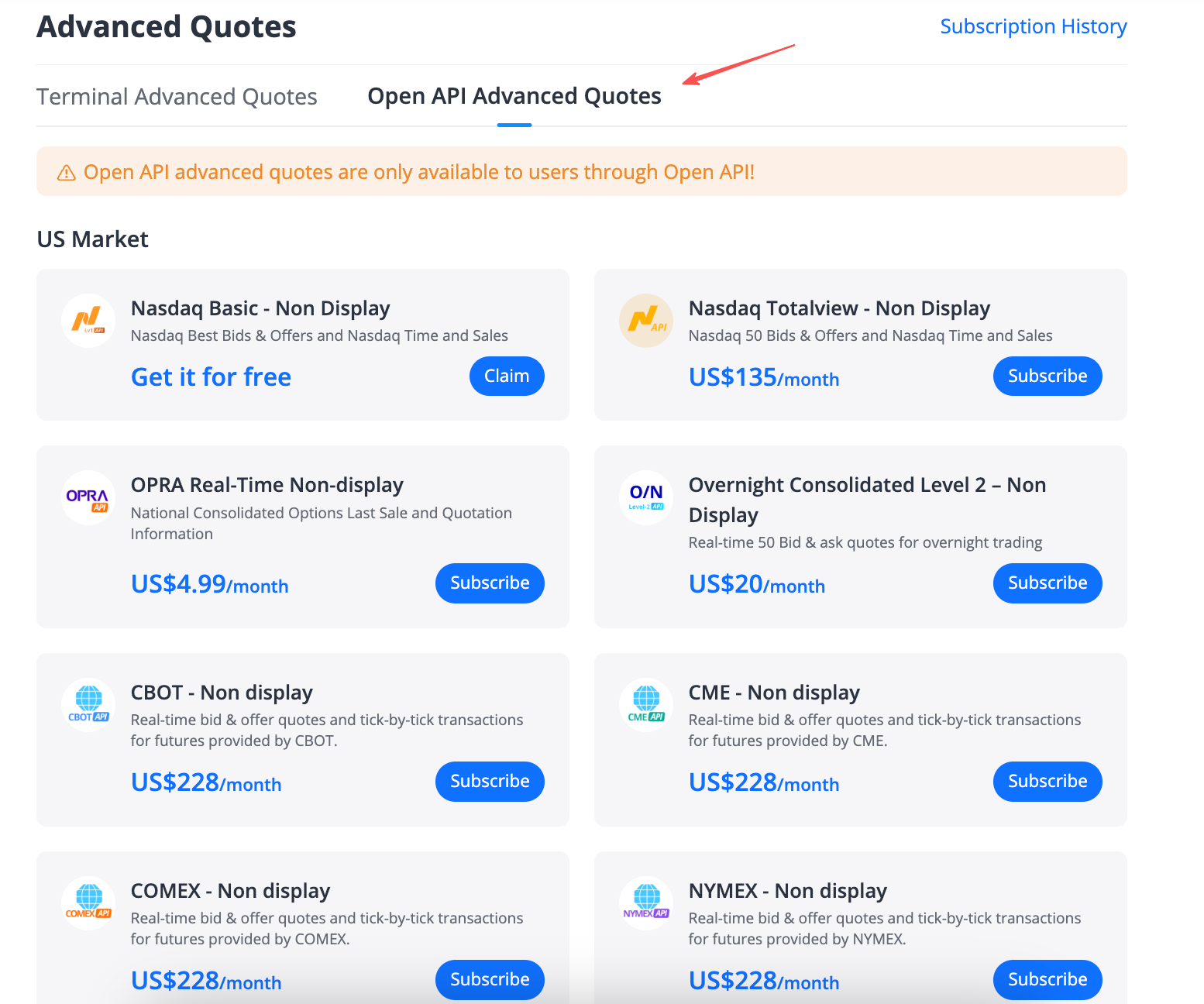The width and height of the screenshot is (1204, 1004).
Task: Subscribe to NYMEX Non display
Action: [1047, 979]
